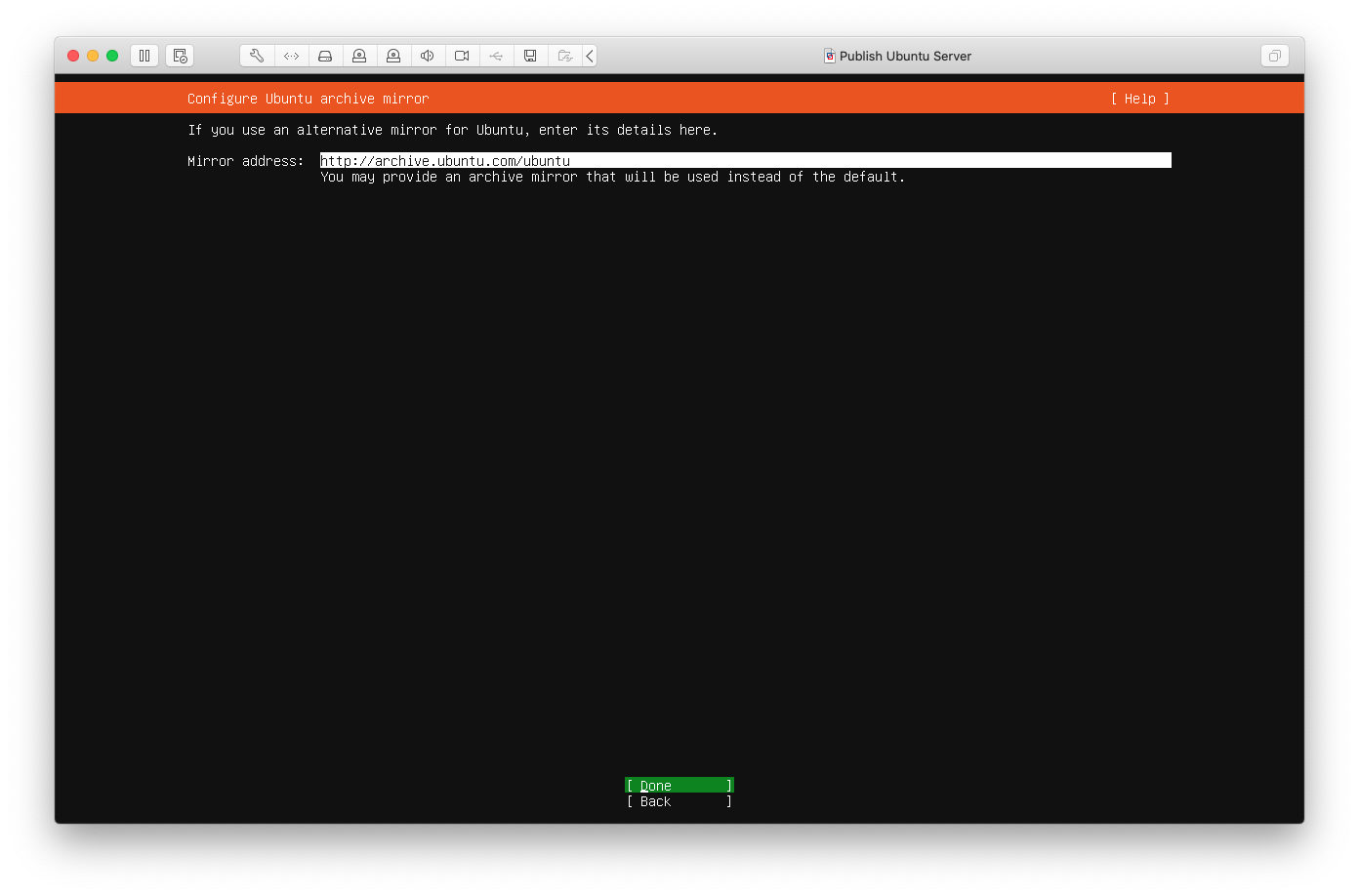Click the first CD/DVD drive icon
Image resolution: width=1359 pixels, height=896 pixels.
coord(359,56)
